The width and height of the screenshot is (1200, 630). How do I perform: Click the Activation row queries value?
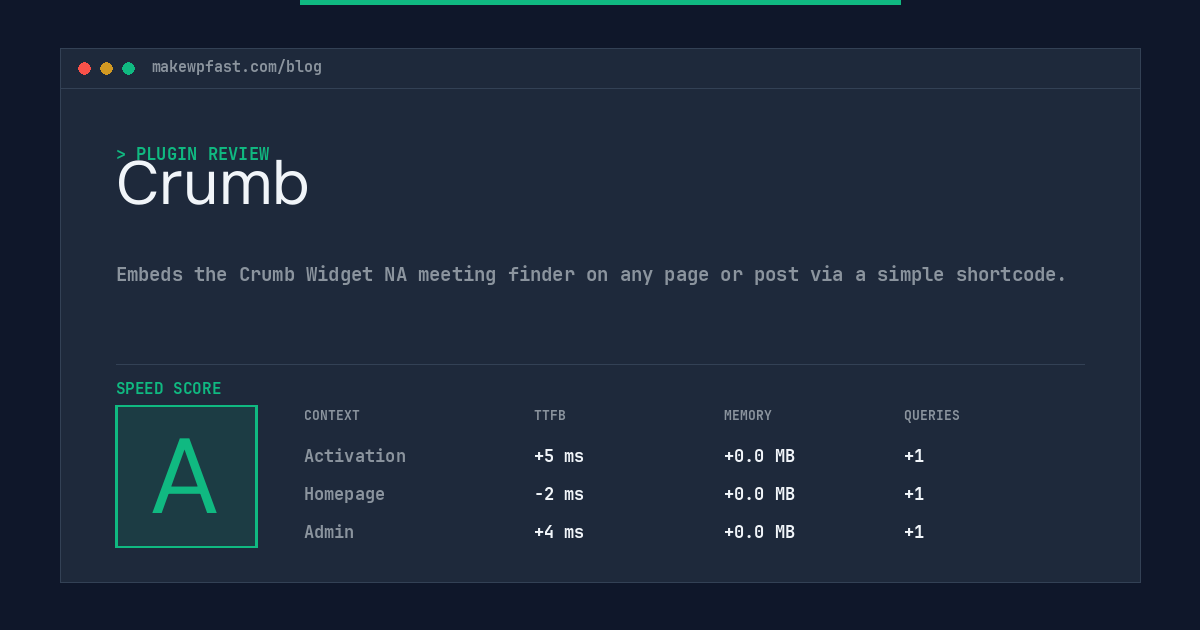click(x=914, y=456)
